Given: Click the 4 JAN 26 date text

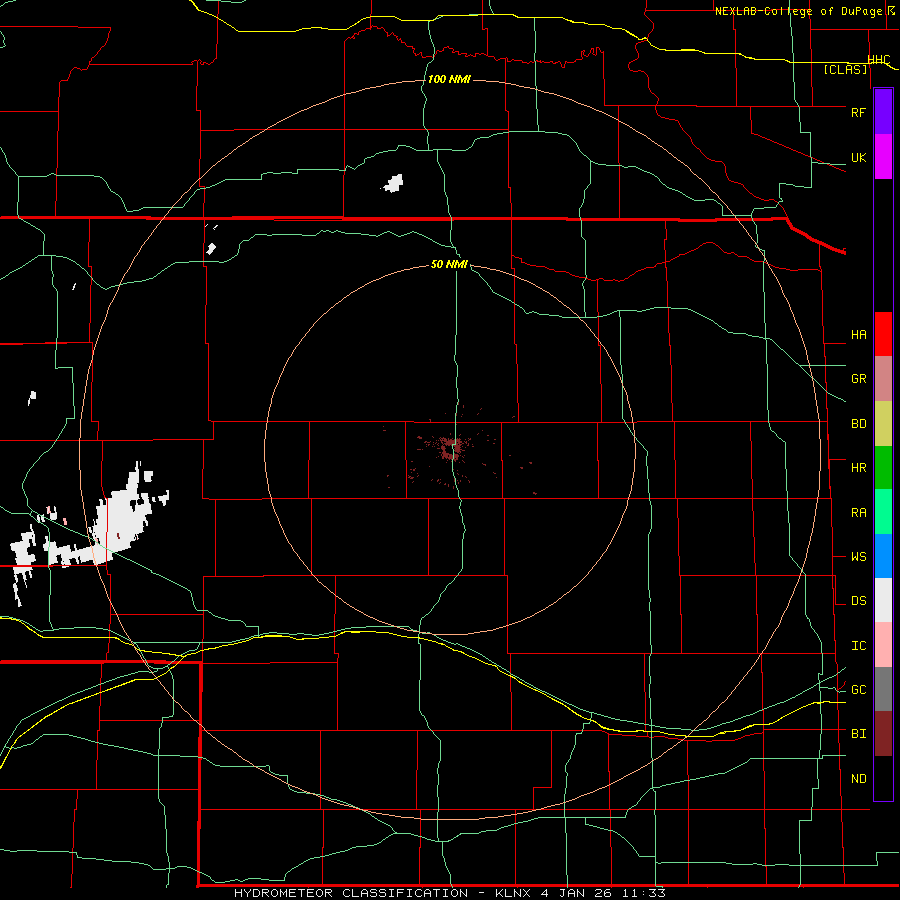Looking at the screenshot, I should (x=577, y=893).
